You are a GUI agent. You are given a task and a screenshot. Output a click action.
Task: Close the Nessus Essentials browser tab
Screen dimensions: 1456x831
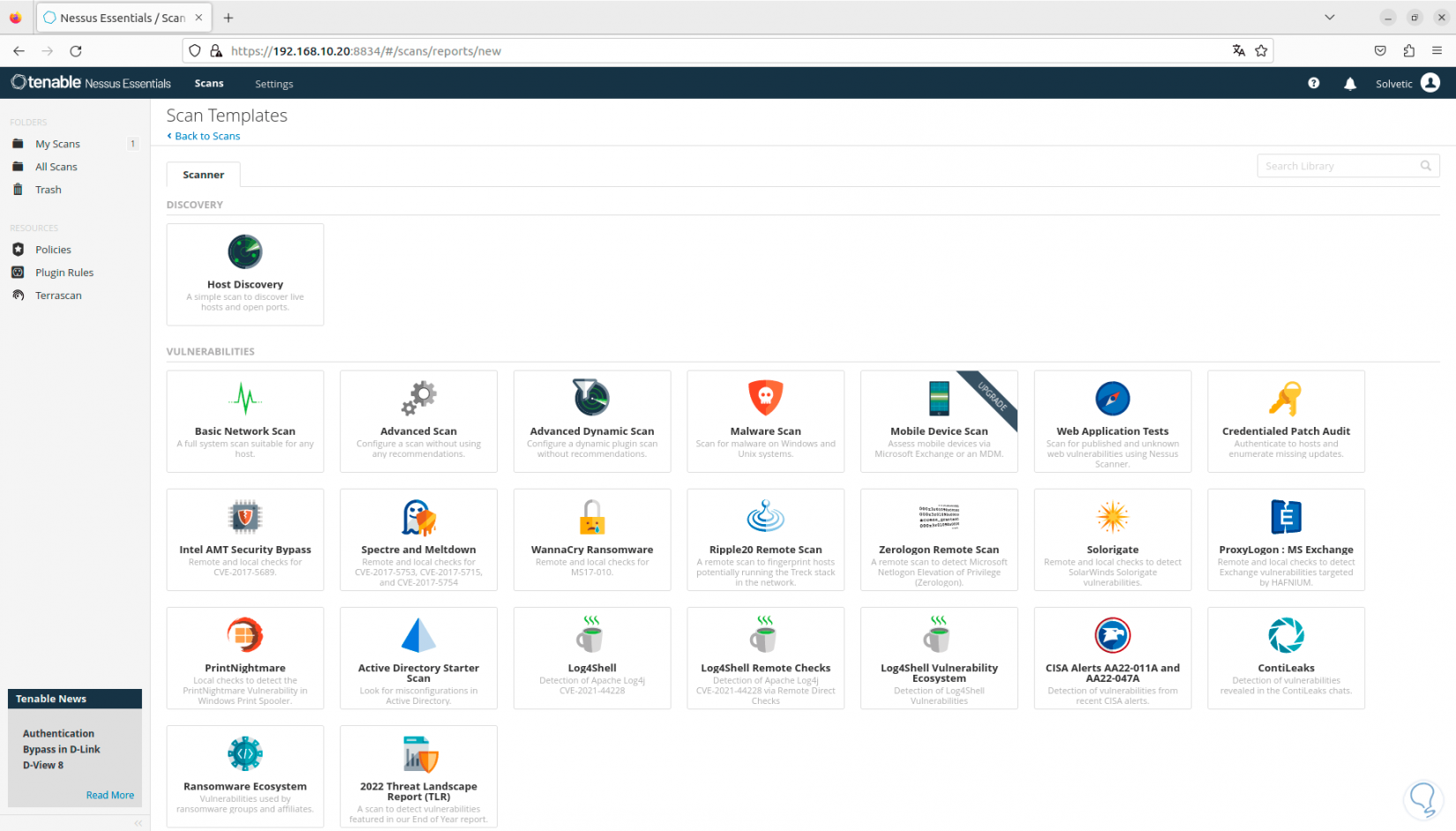[199, 18]
